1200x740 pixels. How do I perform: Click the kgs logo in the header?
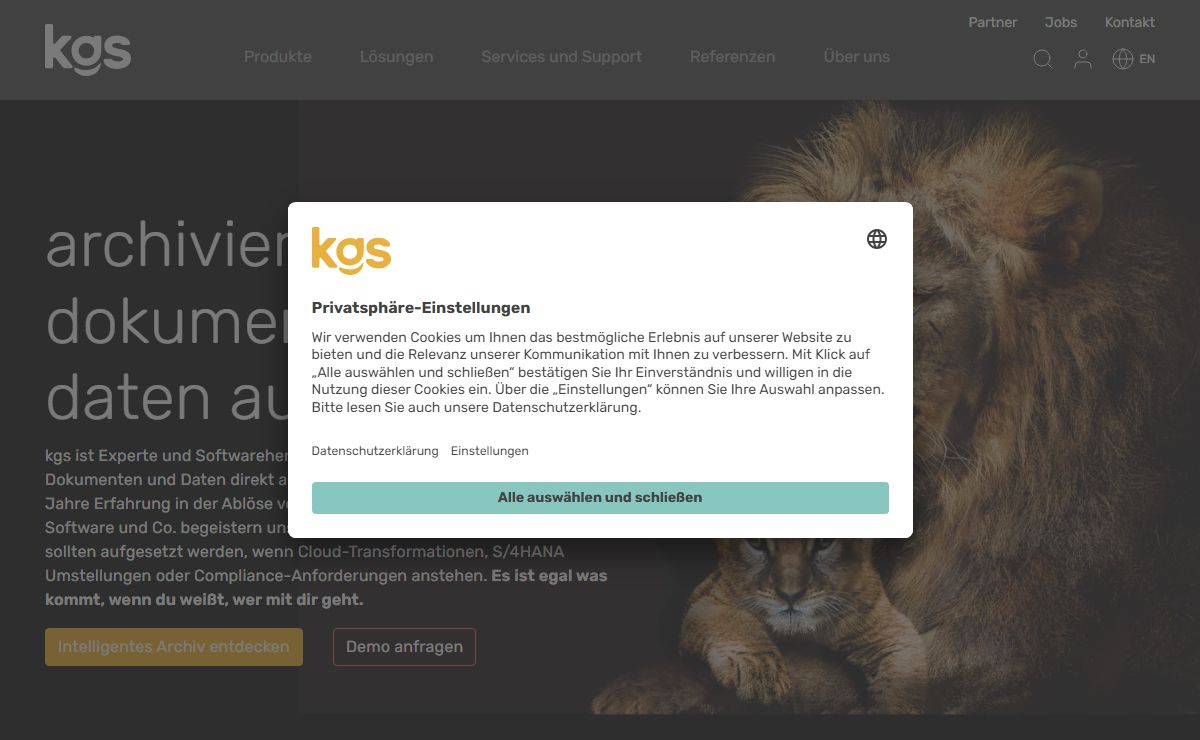click(x=88, y=50)
